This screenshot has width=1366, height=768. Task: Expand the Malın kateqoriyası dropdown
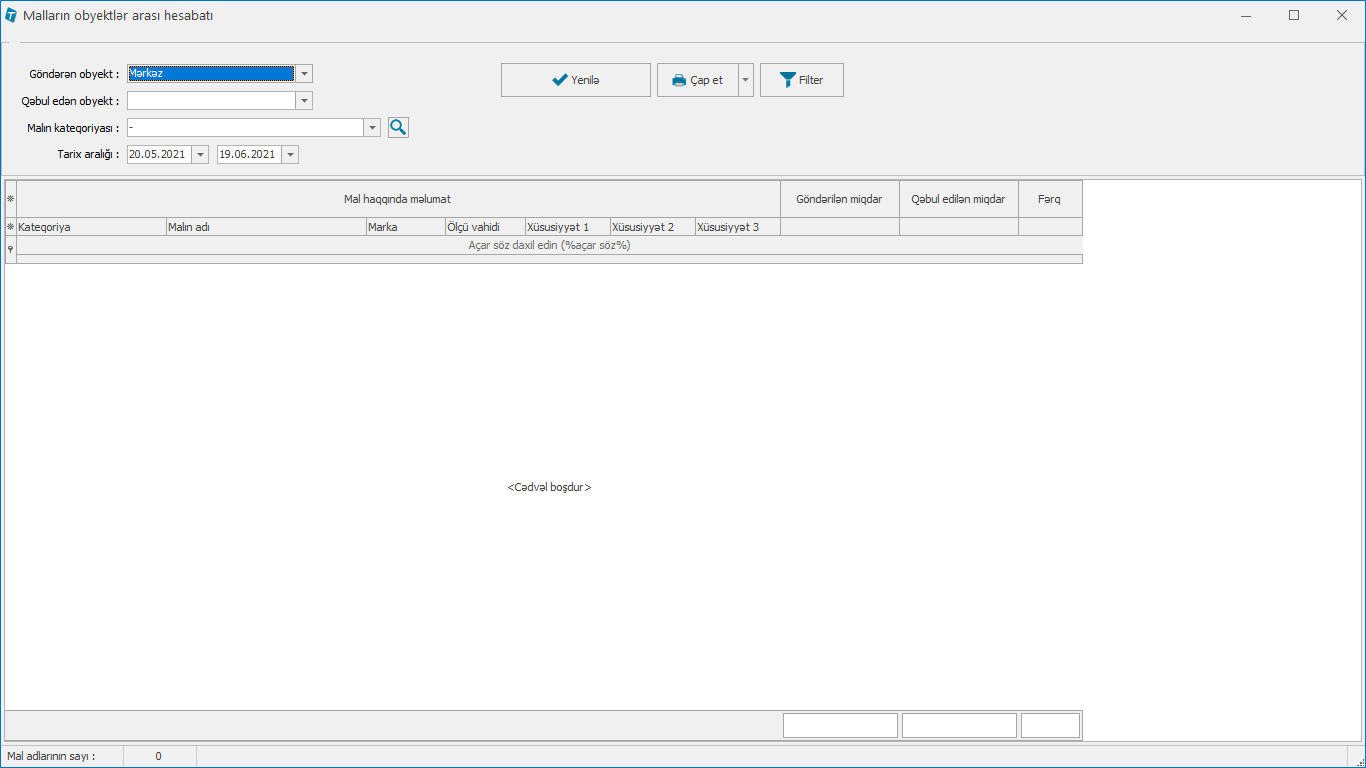(x=373, y=127)
